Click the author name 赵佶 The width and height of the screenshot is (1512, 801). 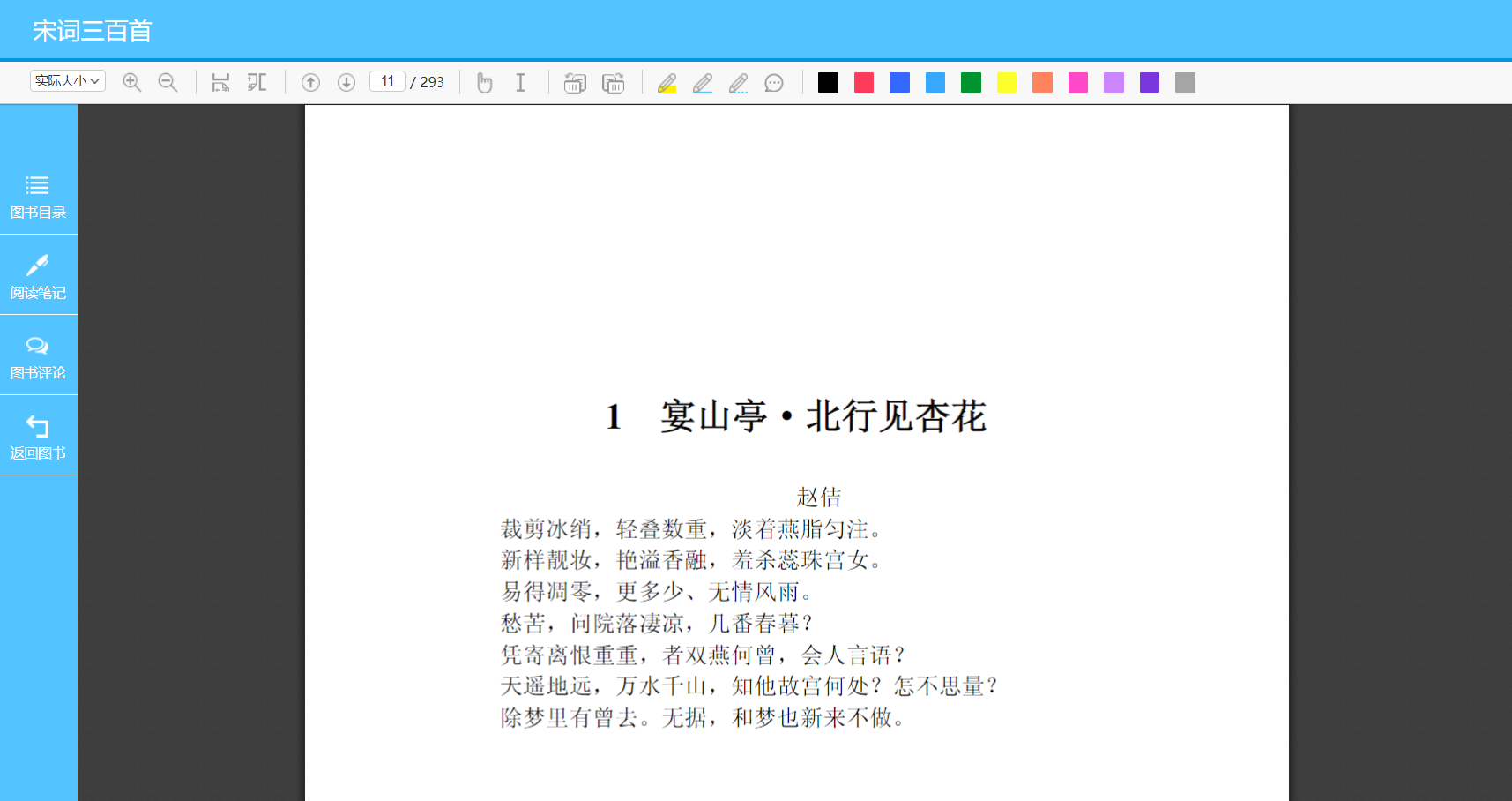pyautogui.click(x=819, y=498)
